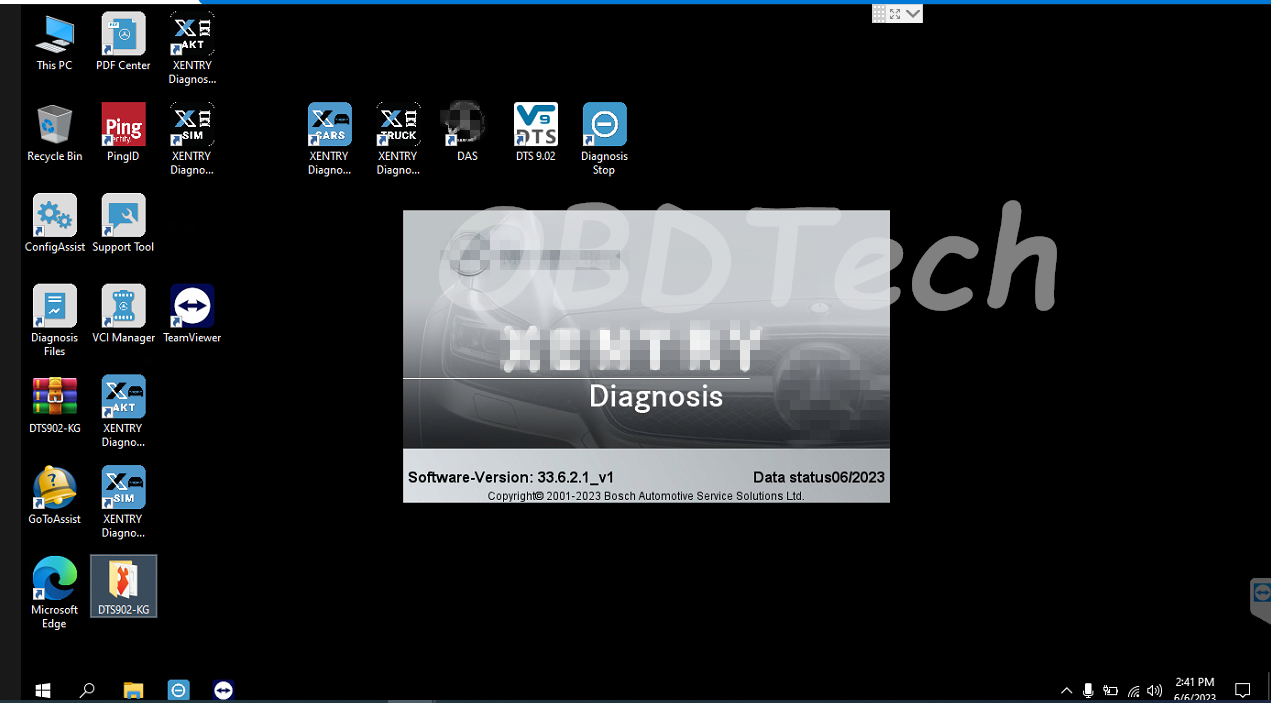Open File Explorer from the taskbar
The height and width of the screenshot is (703, 1271).
[x=133, y=690]
